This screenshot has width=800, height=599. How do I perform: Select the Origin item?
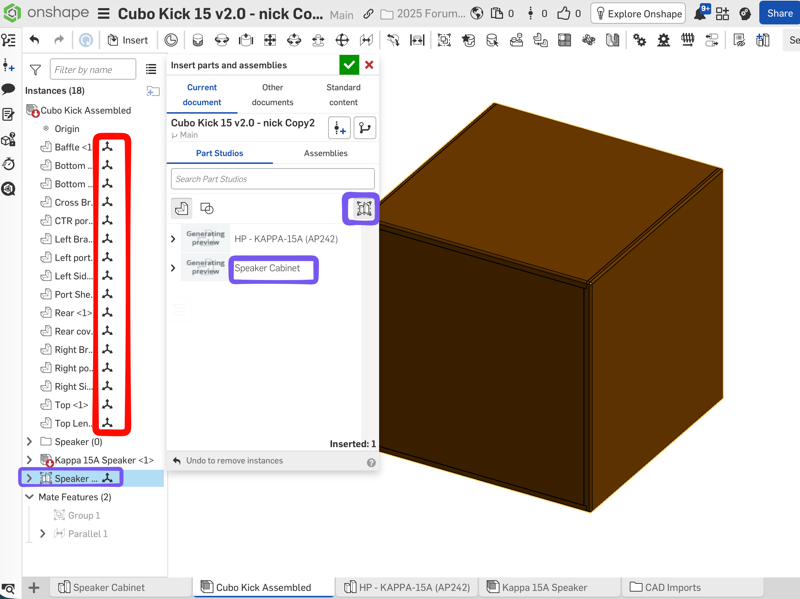(x=67, y=129)
